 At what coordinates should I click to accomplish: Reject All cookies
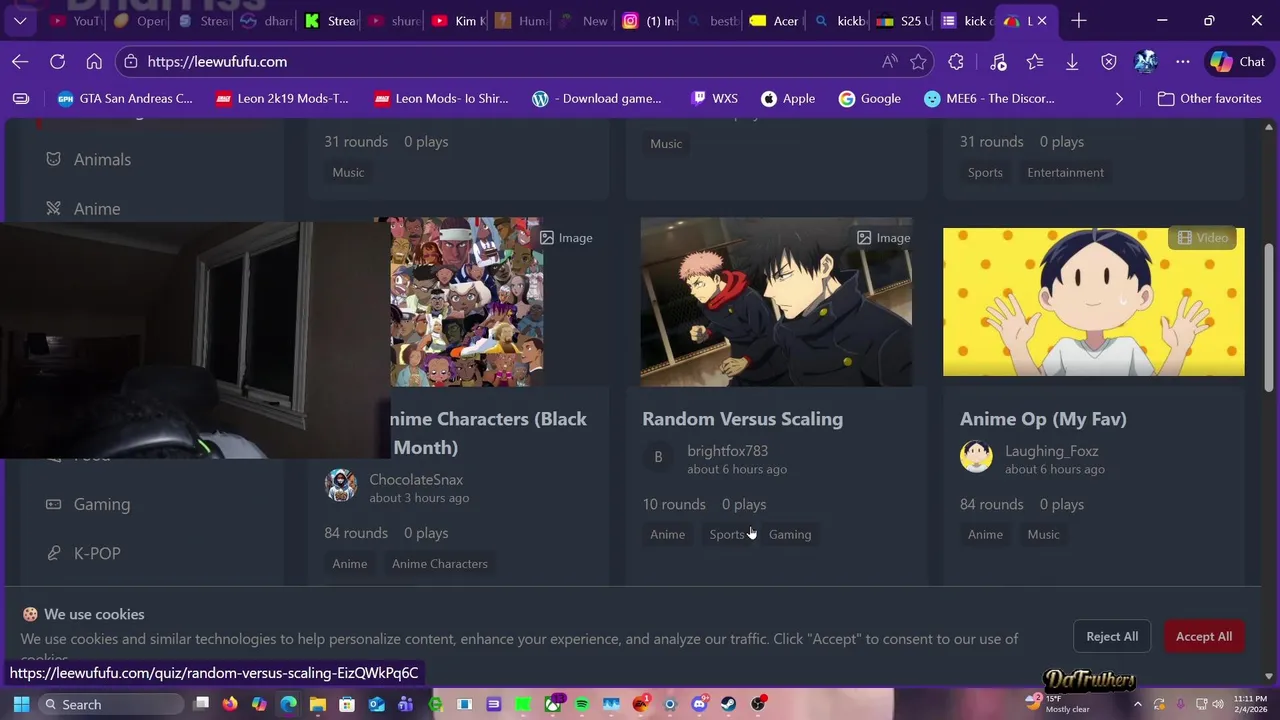[x=1112, y=636]
